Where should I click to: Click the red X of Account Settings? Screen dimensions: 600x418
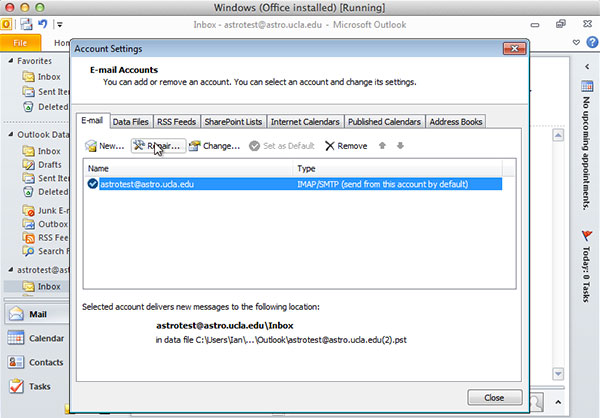point(514,49)
